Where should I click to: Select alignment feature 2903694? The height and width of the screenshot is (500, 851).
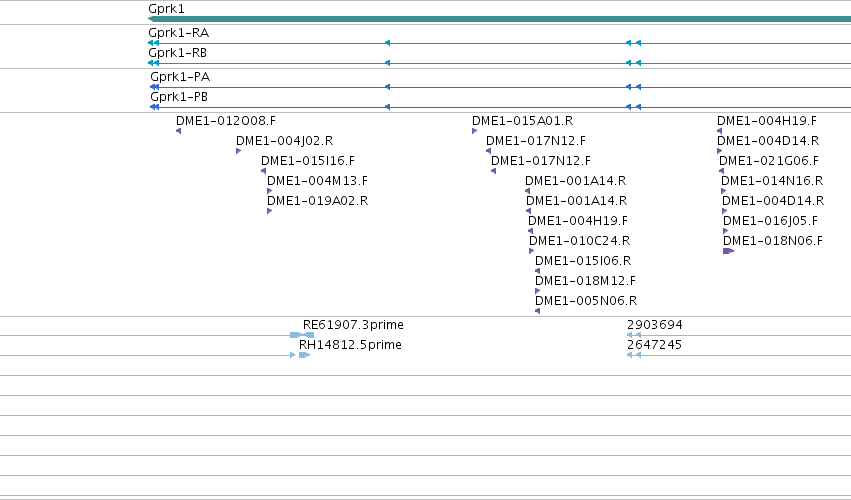click(x=655, y=325)
